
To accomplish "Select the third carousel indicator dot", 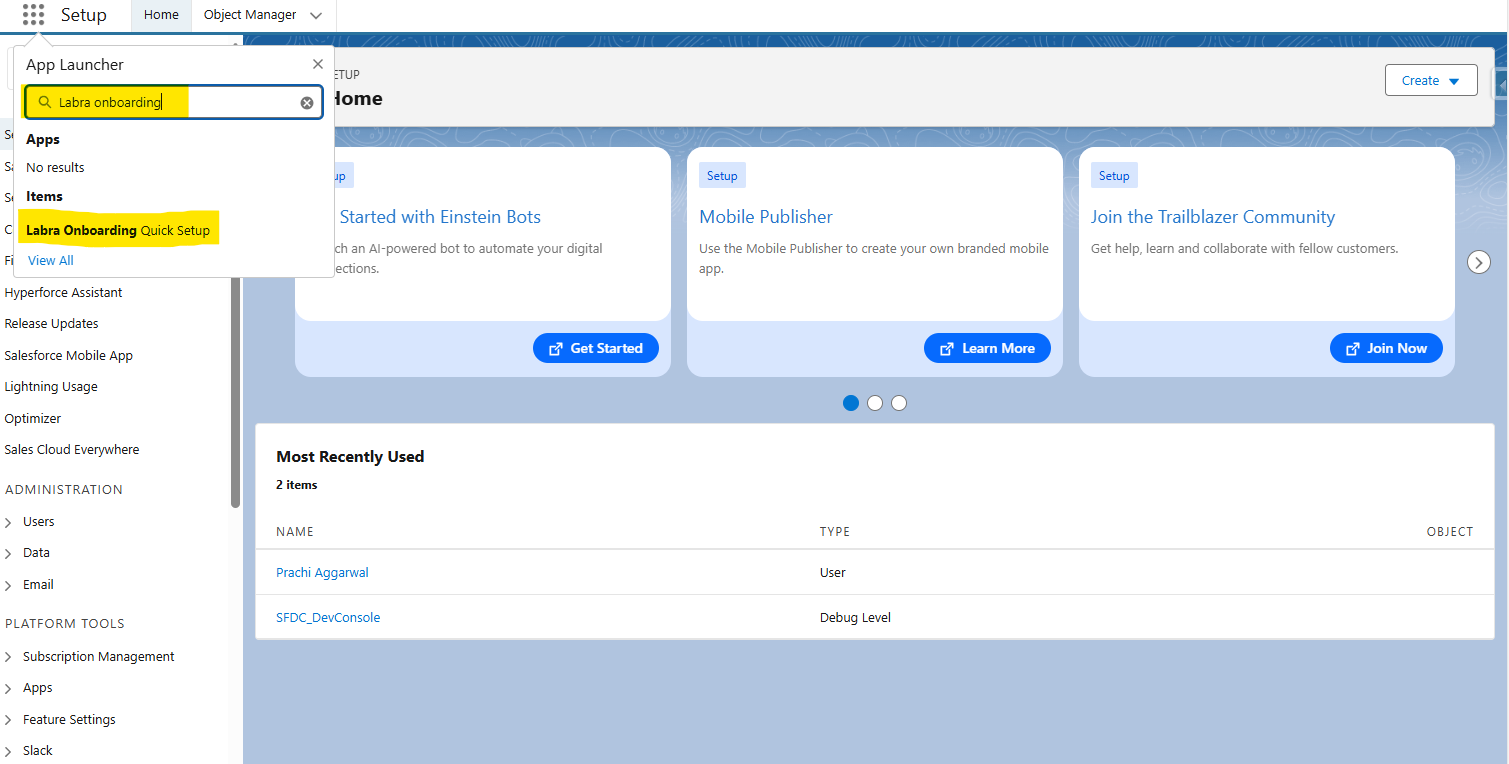I will pyautogui.click(x=899, y=403).
